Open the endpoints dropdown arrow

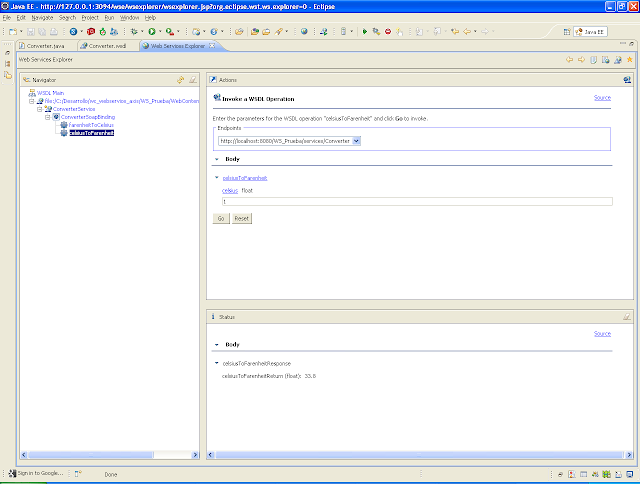pos(356,141)
